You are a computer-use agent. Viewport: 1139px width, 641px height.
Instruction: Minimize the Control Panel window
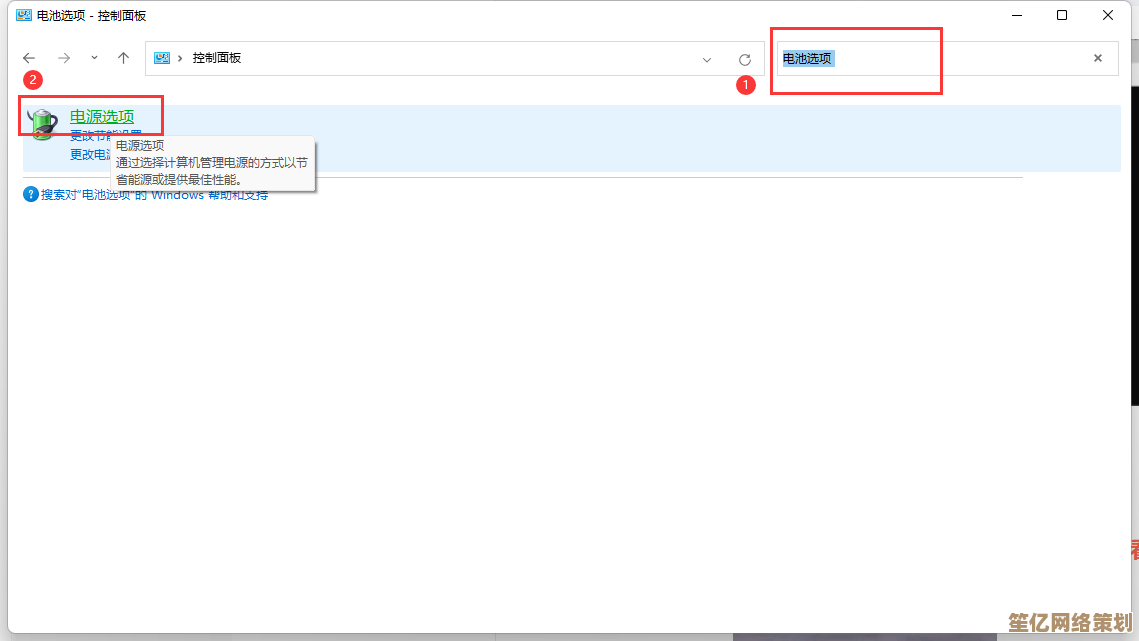(x=1015, y=15)
